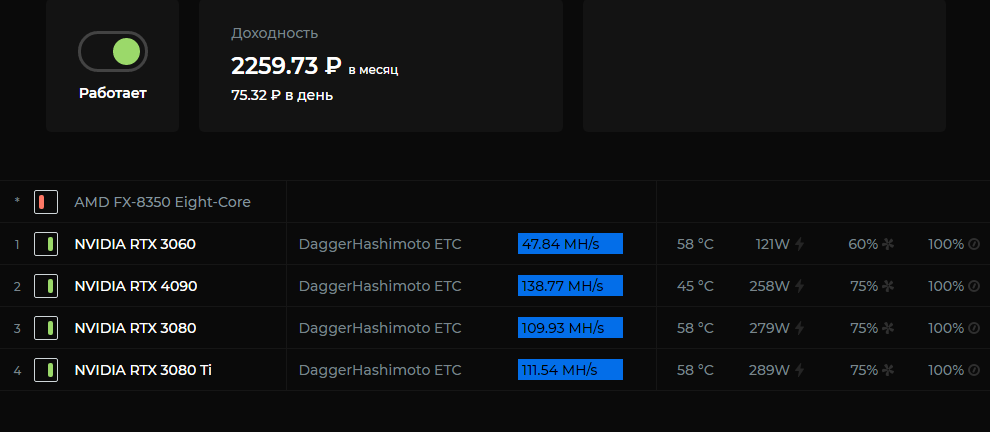Screen dimensions: 990x432
Task: Click the load gauge icon in RTX 4090 row
Action: pos(974,286)
